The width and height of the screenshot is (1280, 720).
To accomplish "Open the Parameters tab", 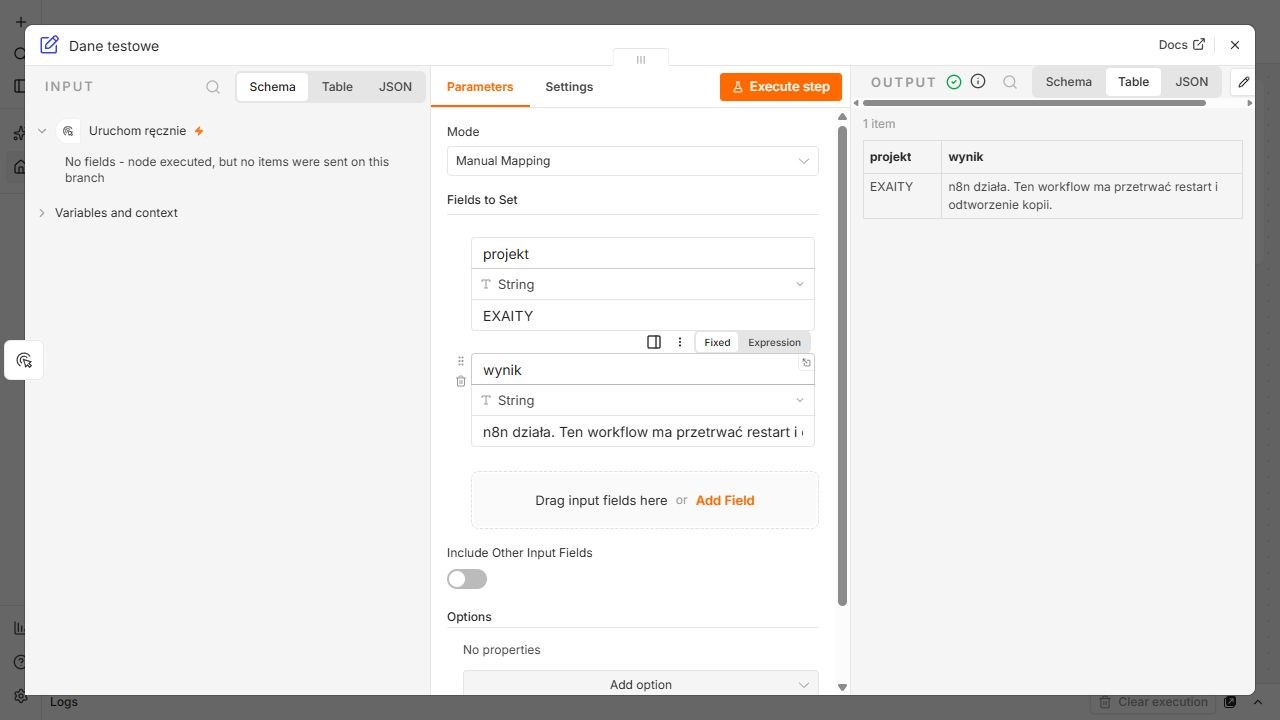I will pos(480,87).
